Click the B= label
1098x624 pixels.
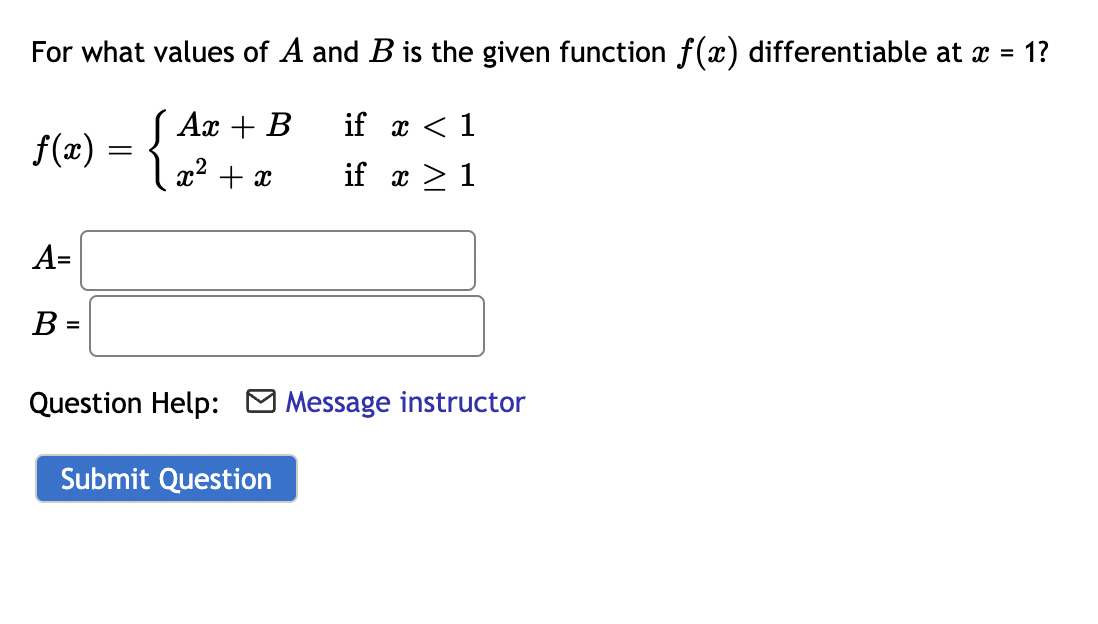(x=50, y=324)
